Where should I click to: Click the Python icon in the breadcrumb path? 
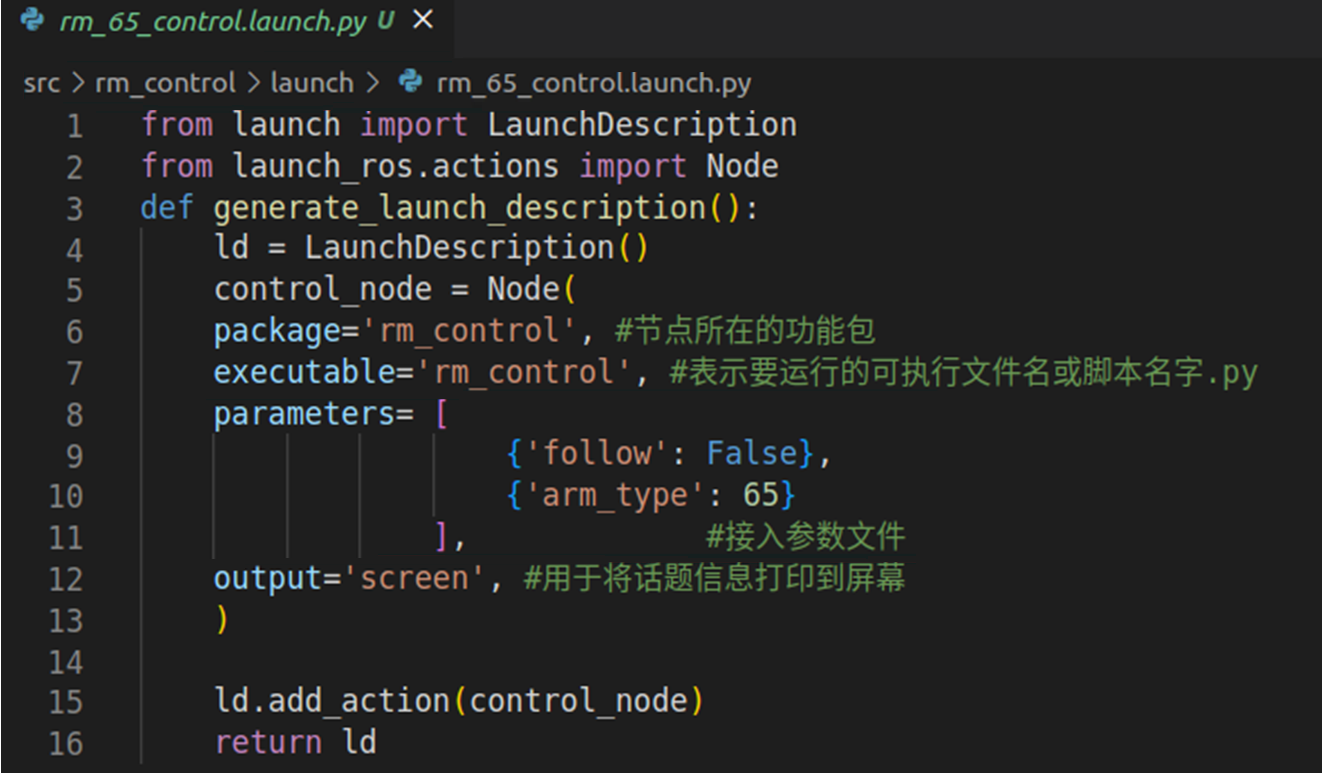tap(410, 82)
